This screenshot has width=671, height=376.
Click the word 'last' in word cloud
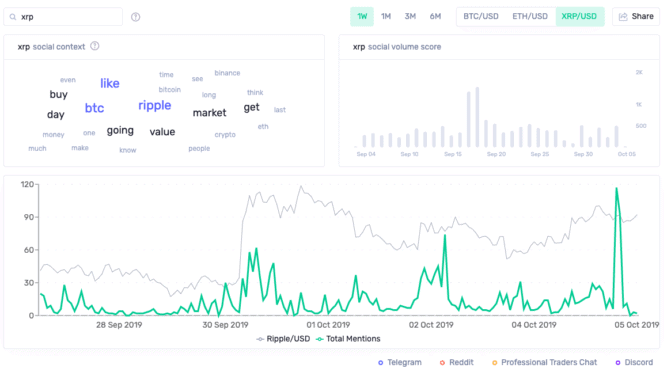(279, 110)
